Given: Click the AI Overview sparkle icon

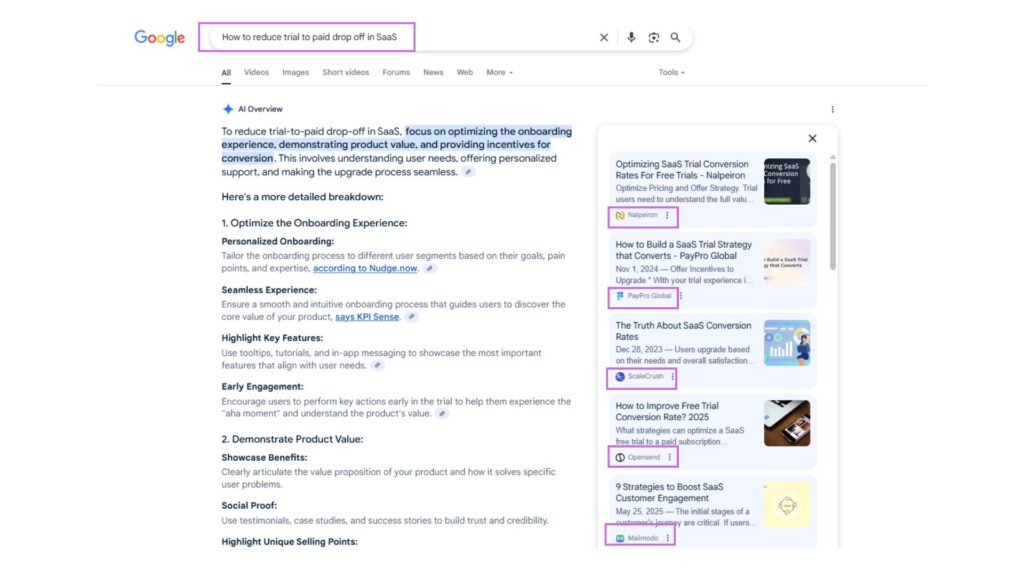Looking at the screenshot, I should click(227, 109).
